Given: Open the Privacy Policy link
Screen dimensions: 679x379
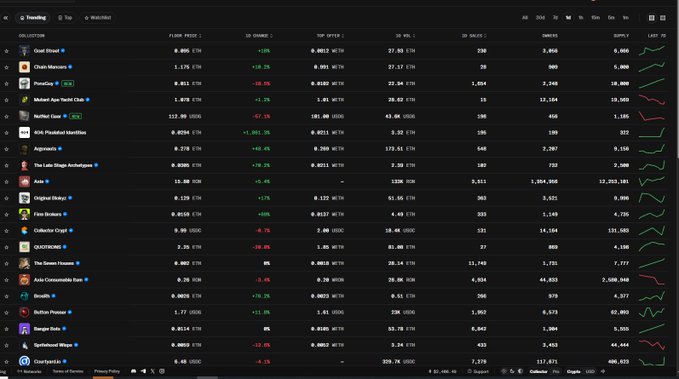Looking at the screenshot, I should 107,371.
